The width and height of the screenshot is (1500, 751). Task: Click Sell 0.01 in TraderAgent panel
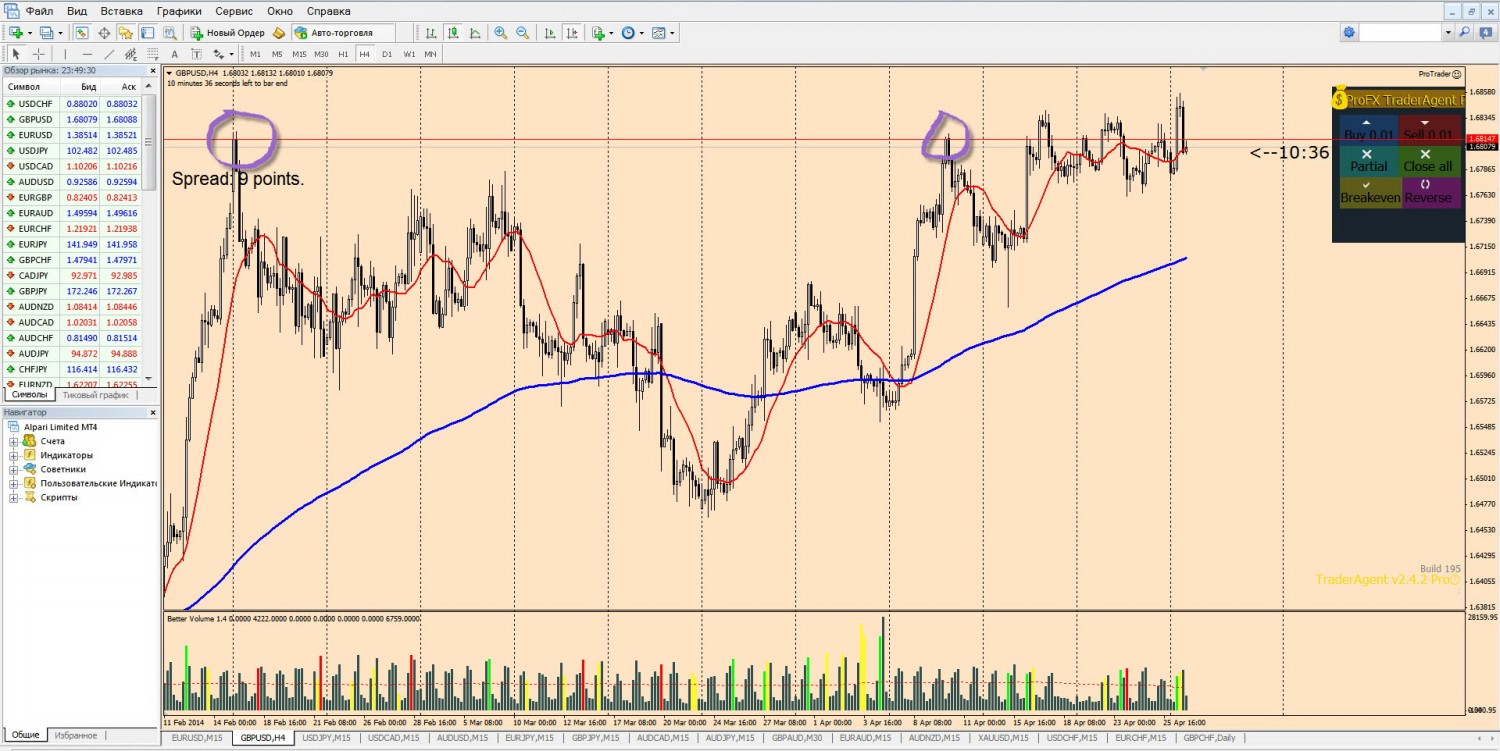pos(1427,130)
